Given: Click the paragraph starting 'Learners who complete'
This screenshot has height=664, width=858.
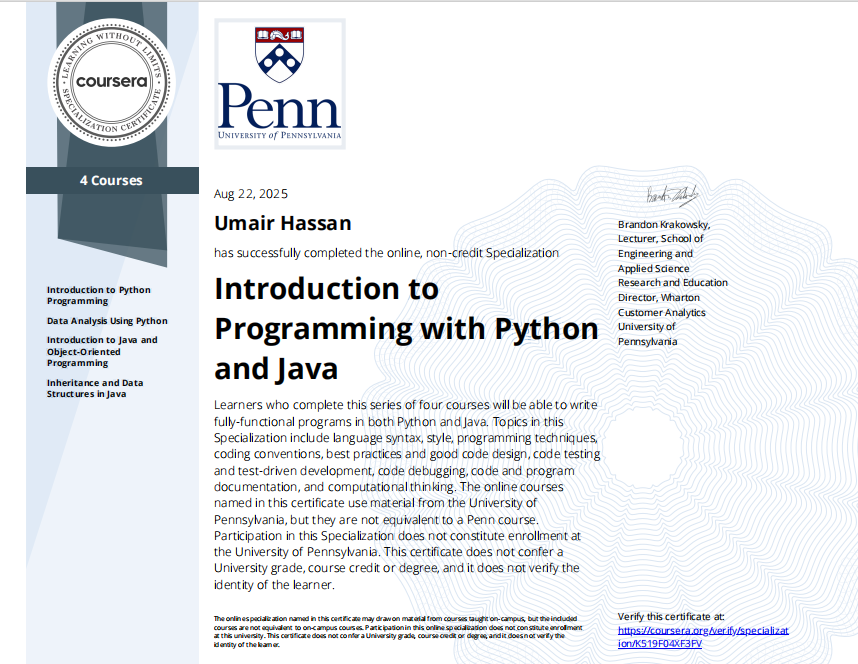Looking at the screenshot, I should (x=407, y=495).
